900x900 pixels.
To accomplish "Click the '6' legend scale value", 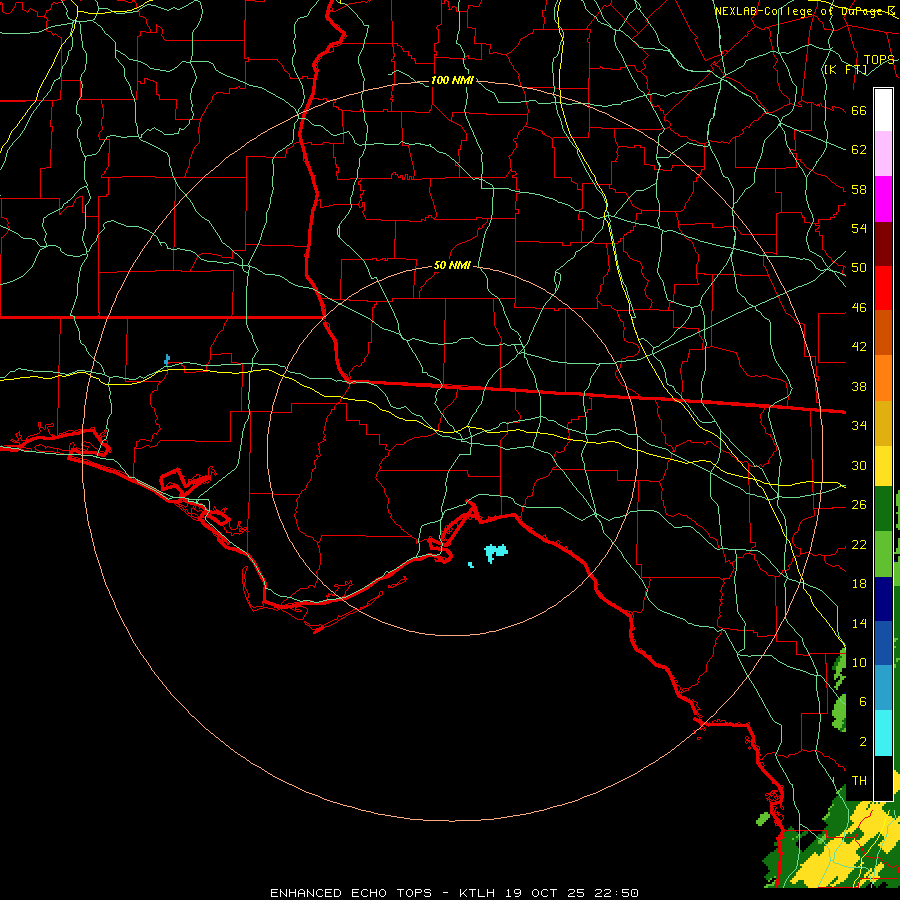I will (x=863, y=701).
